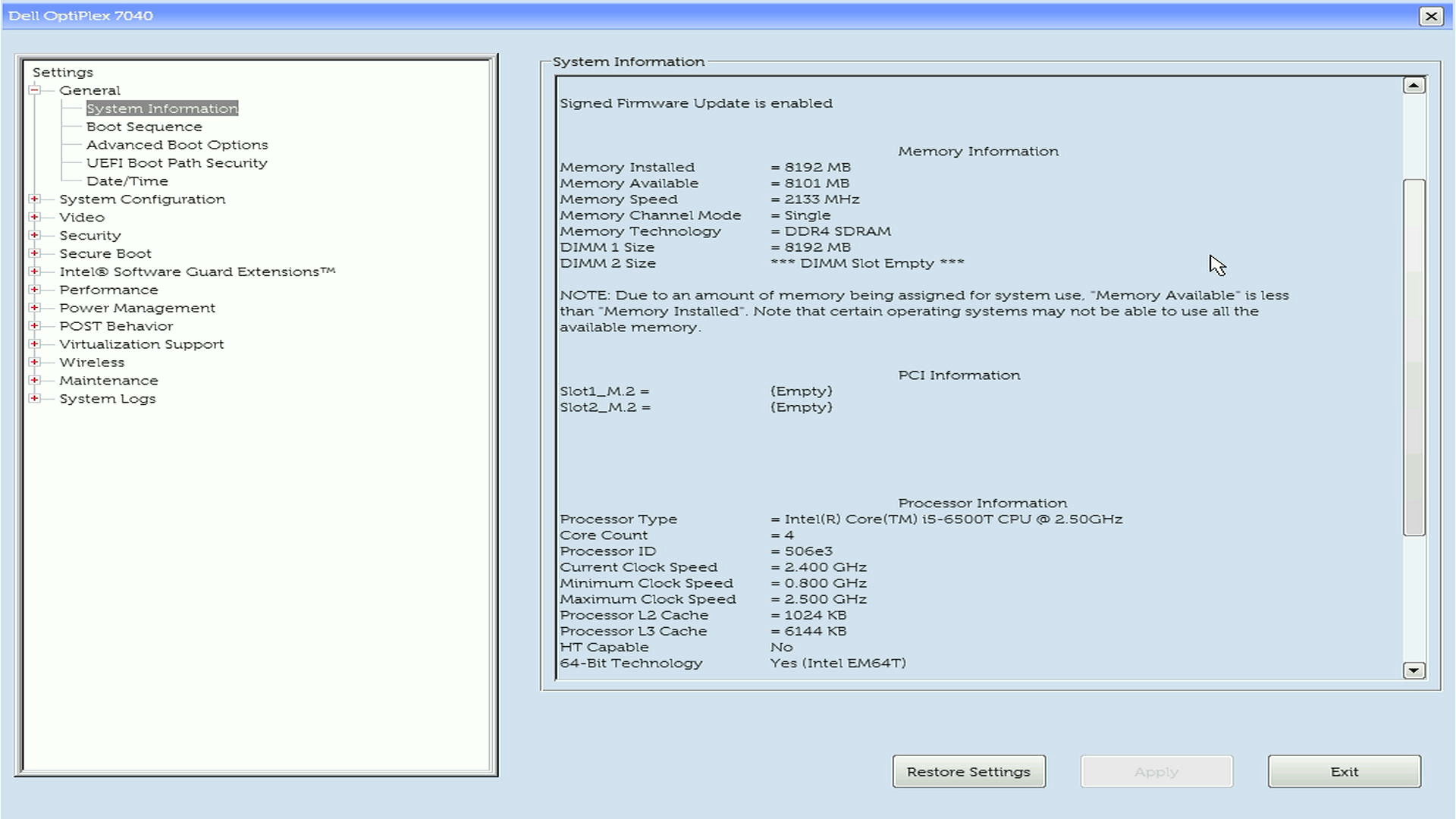Image resolution: width=1456 pixels, height=819 pixels.
Task: Select the Secure Boot label
Action: point(105,254)
